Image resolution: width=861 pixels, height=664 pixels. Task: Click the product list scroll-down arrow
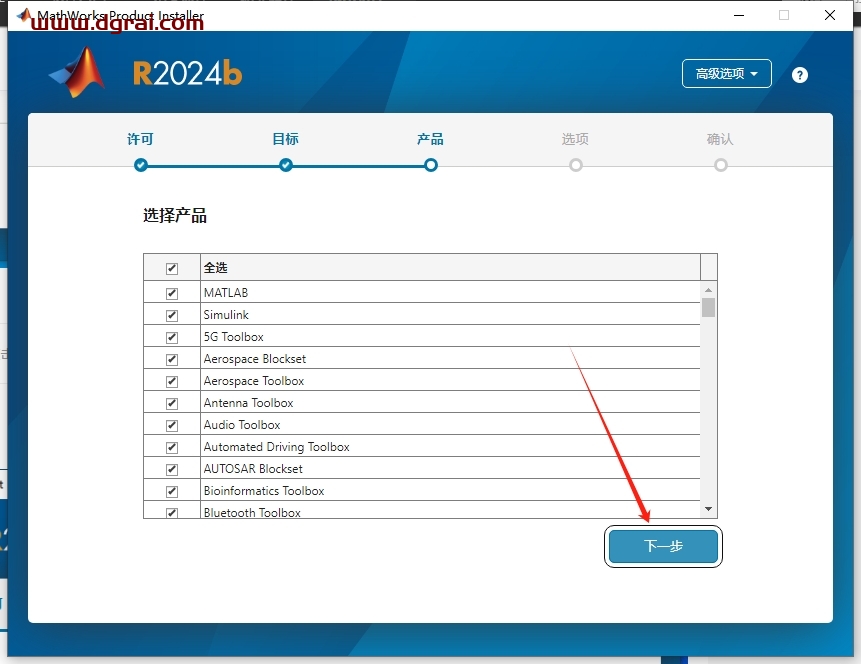pyautogui.click(x=708, y=509)
